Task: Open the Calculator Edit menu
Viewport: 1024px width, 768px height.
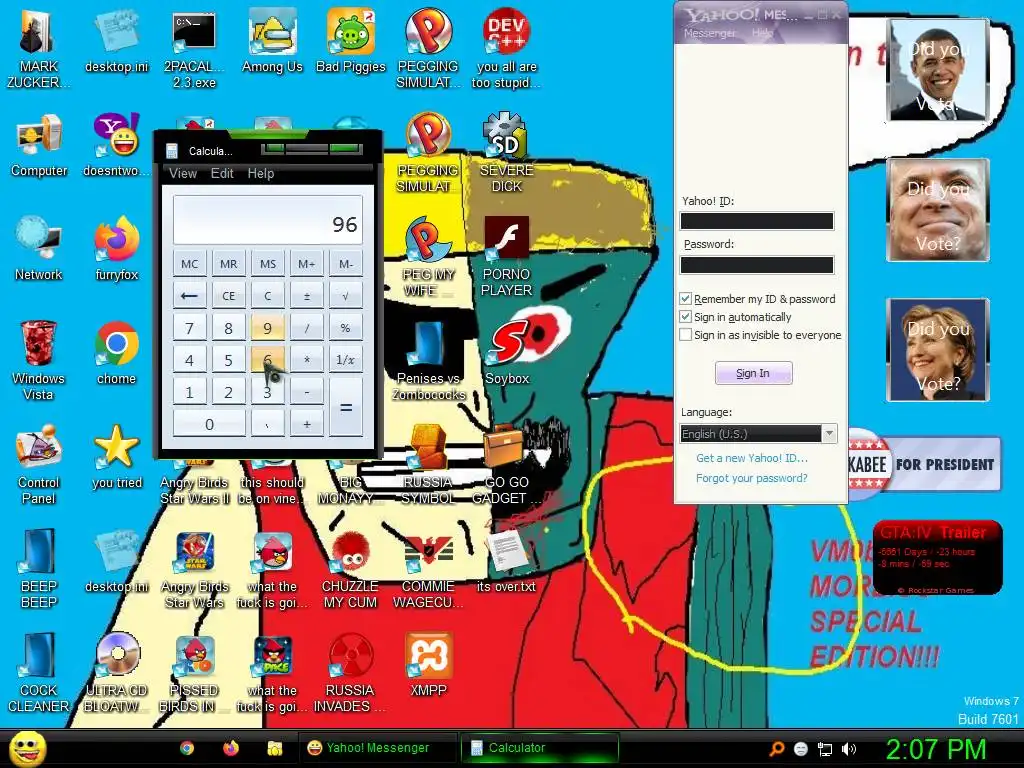Action: tap(222, 173)
